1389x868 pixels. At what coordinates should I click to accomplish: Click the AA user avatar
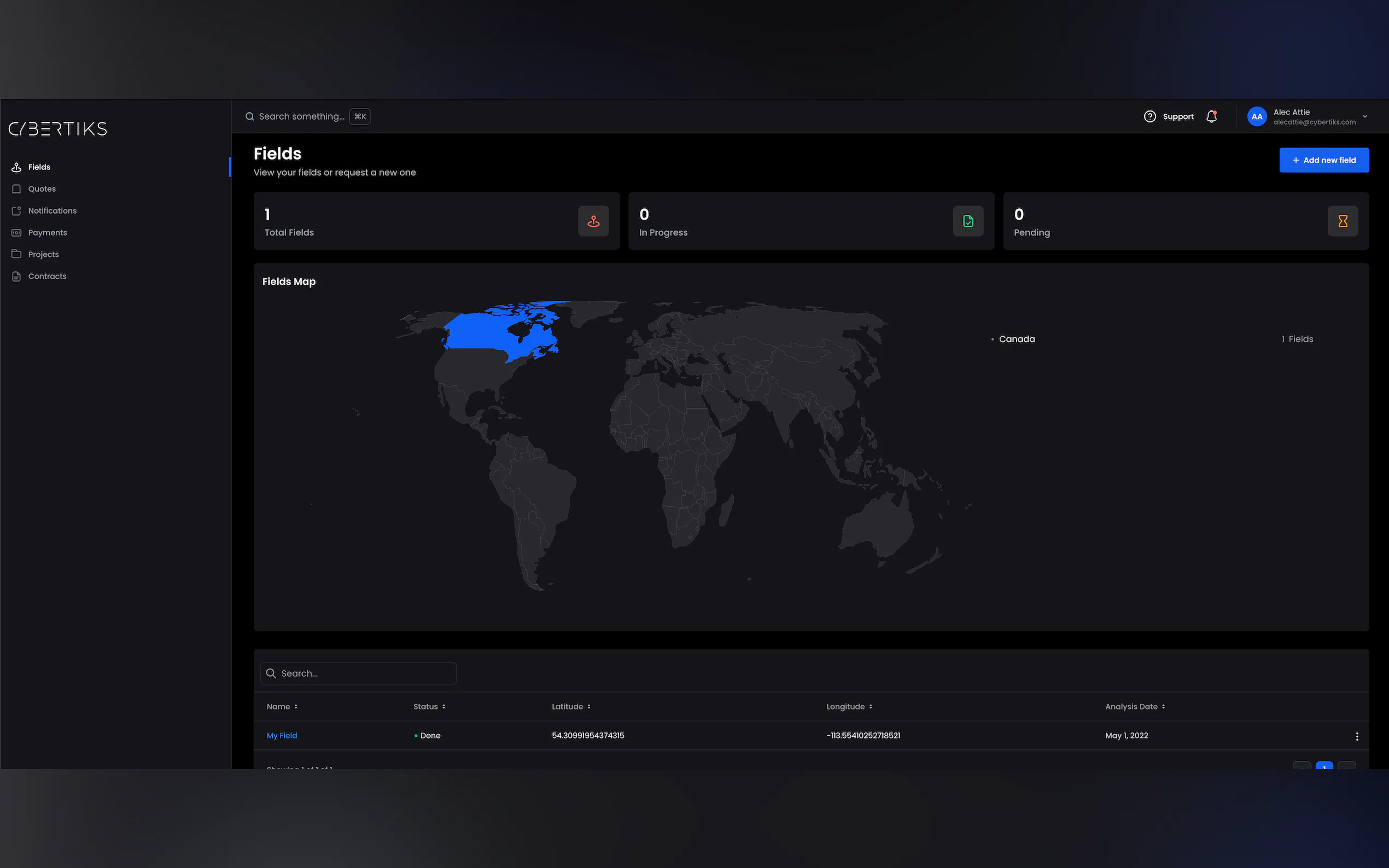click(x=1256, y=116)
